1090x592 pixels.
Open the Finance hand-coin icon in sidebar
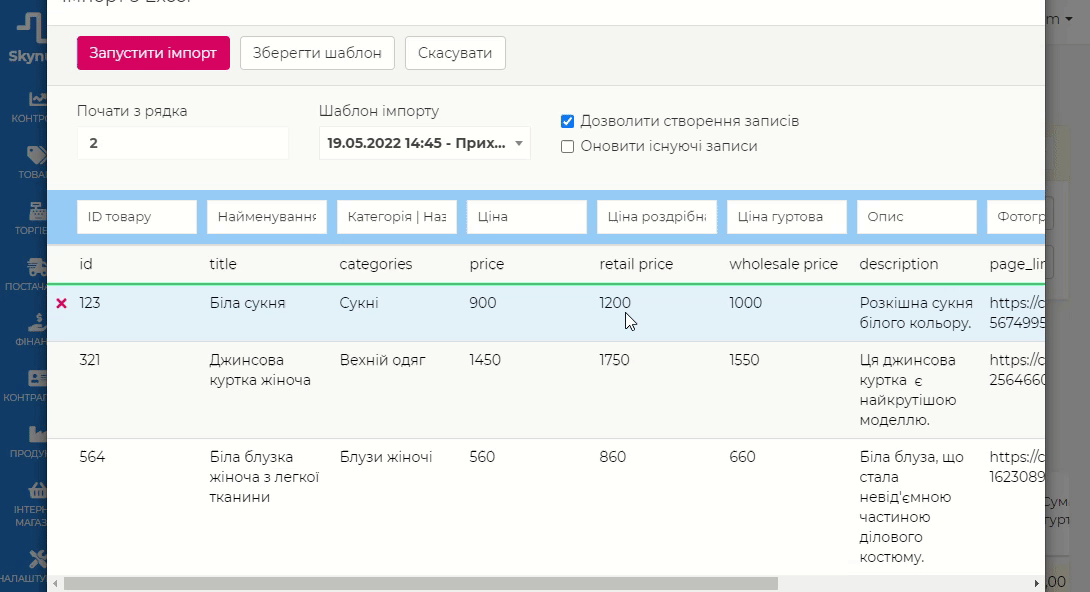37,323
